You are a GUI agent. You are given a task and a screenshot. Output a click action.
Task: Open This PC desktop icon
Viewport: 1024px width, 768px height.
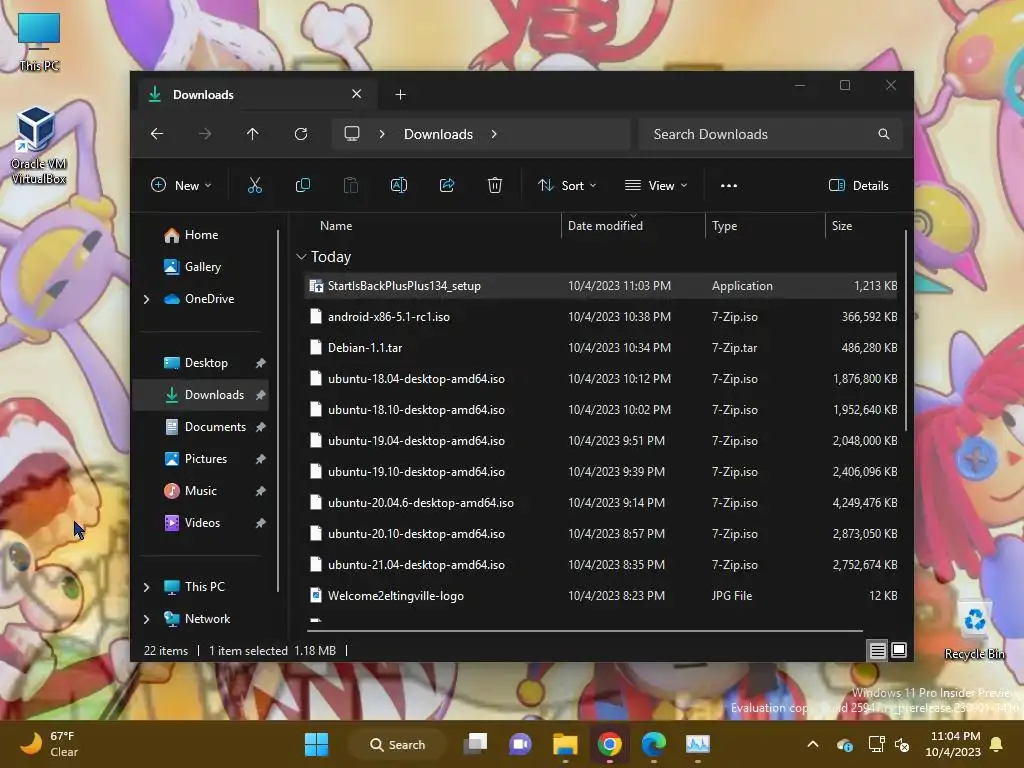(x=39, y=41)
